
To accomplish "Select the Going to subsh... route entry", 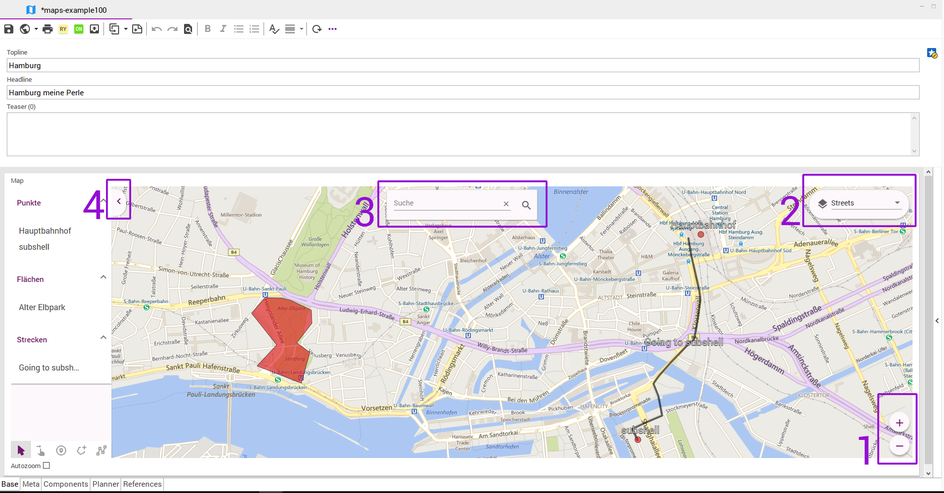I will (49, 367).
